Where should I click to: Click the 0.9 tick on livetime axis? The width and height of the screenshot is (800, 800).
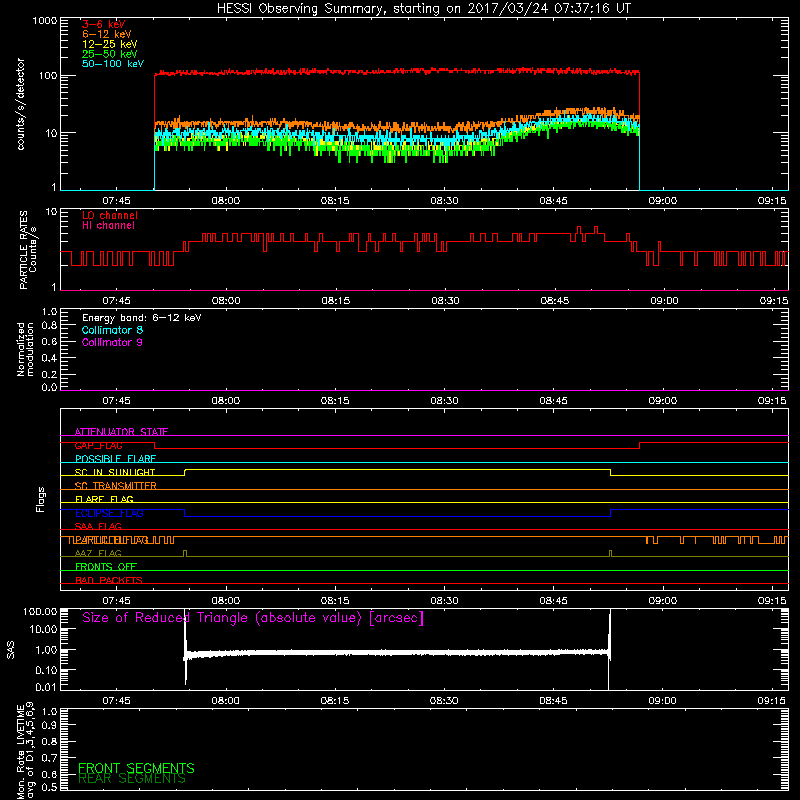(x=49, y=725)
